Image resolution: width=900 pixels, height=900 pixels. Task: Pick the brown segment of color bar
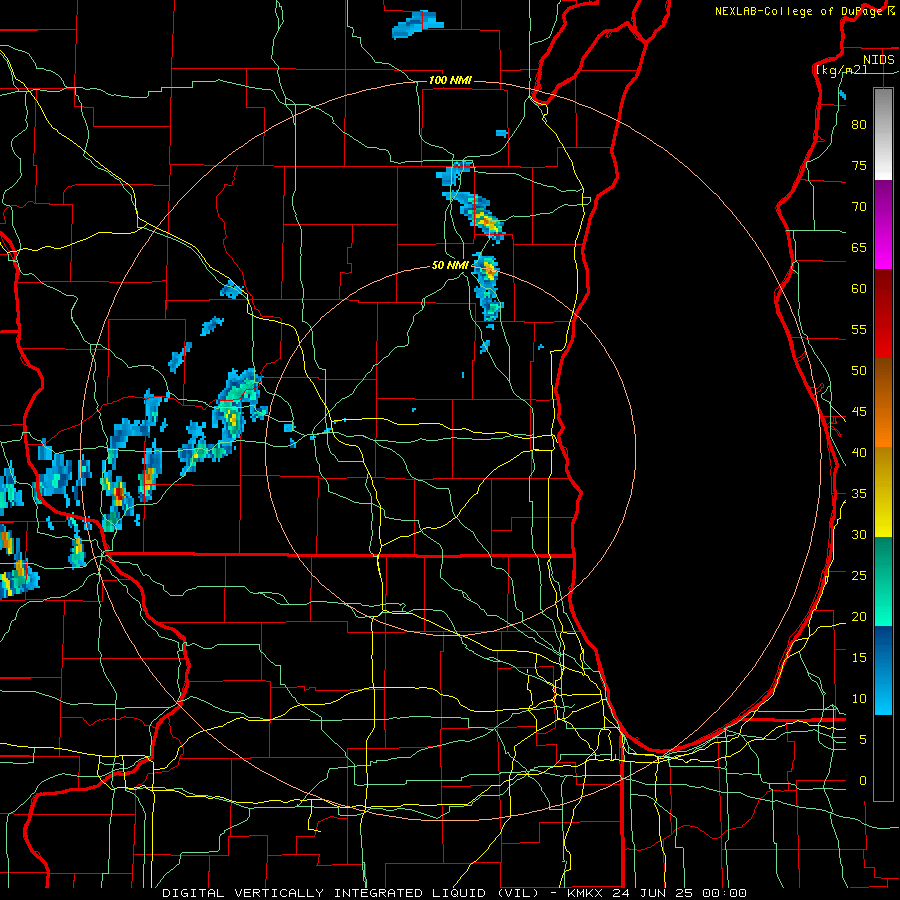click(x=883, y=381)
